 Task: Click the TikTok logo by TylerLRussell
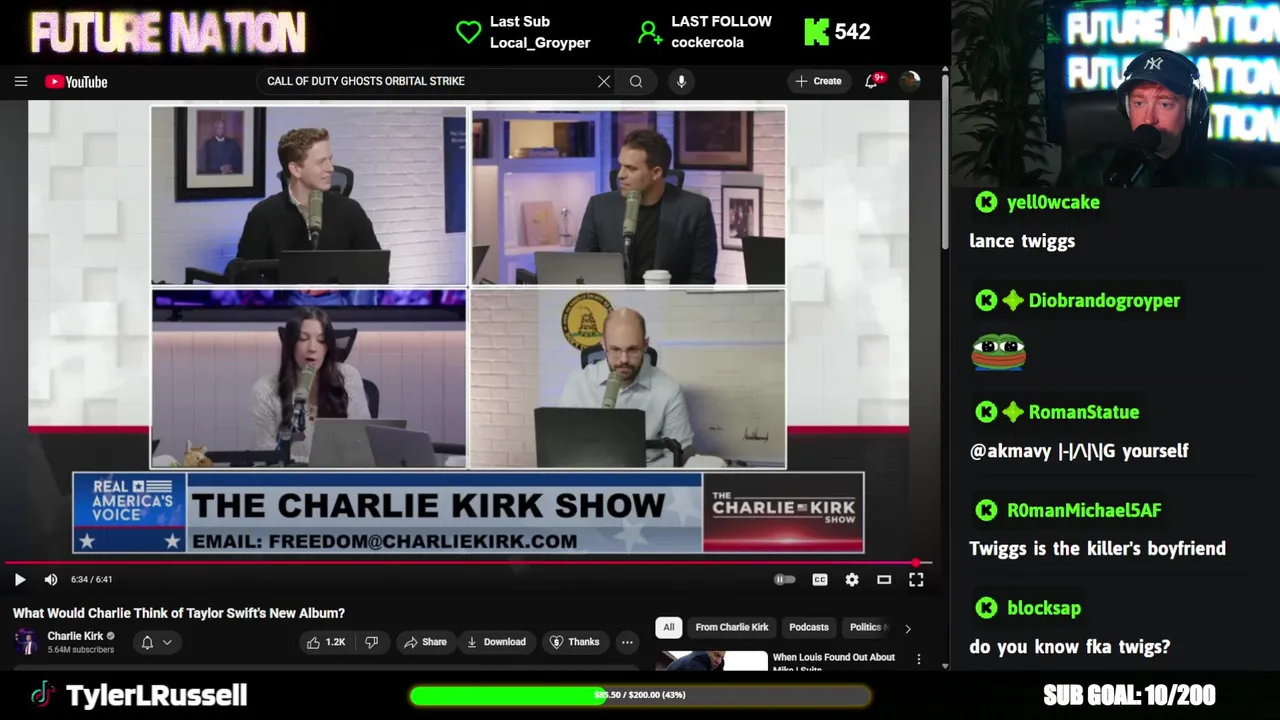(x=42, y=695)
